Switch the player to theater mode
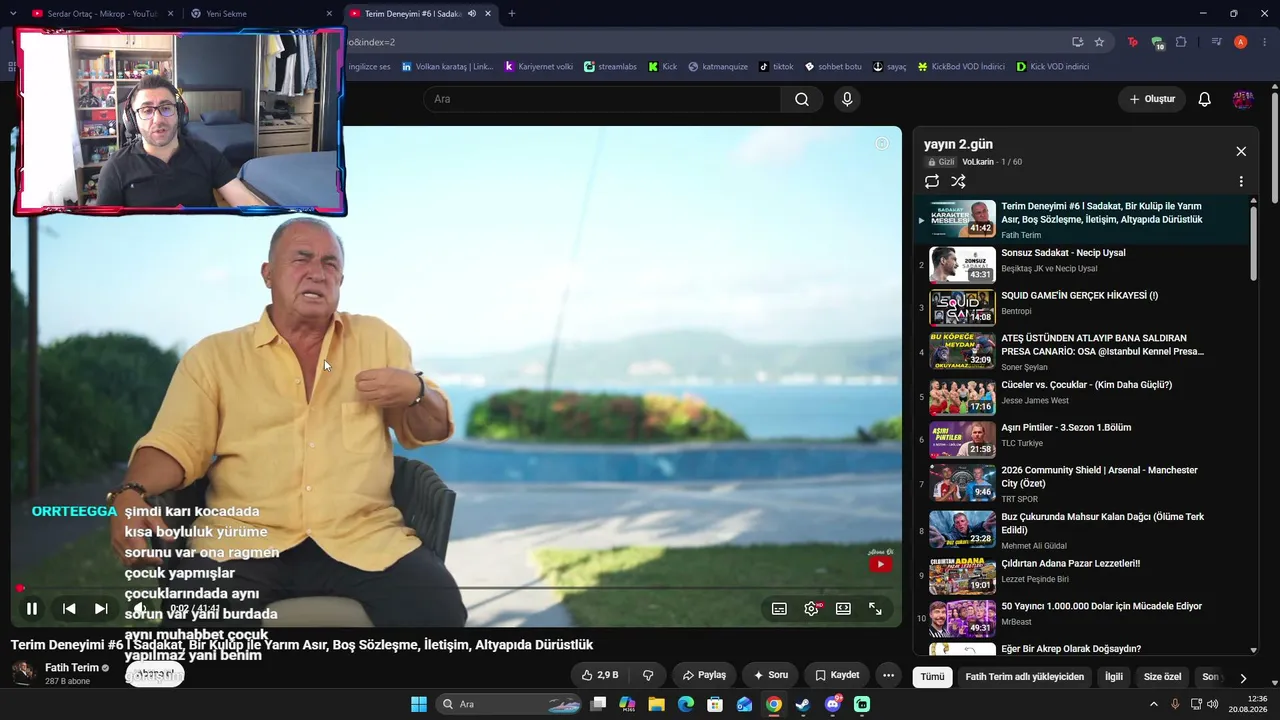 click(x=843, y=608)
